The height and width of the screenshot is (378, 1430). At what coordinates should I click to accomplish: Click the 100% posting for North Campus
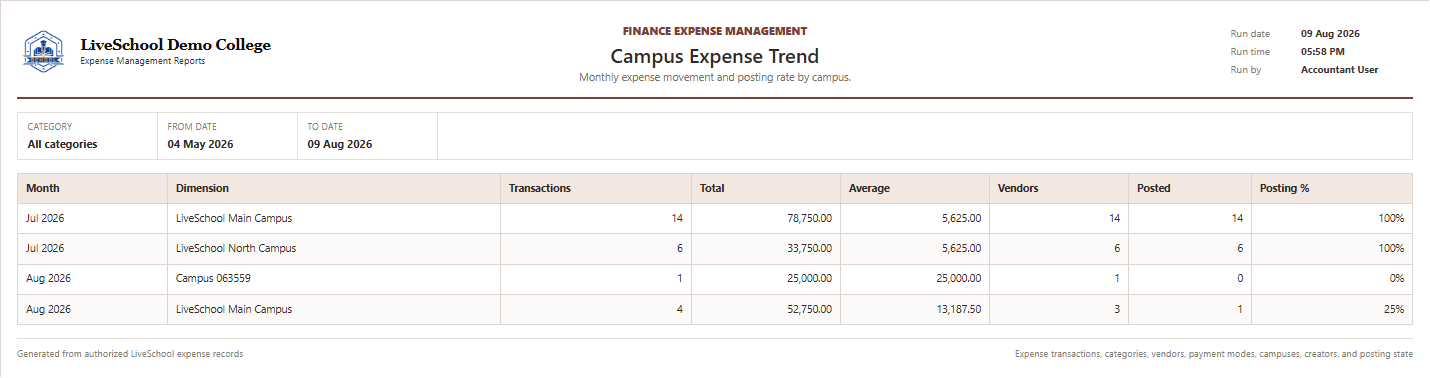click(x=1332, y=248)
